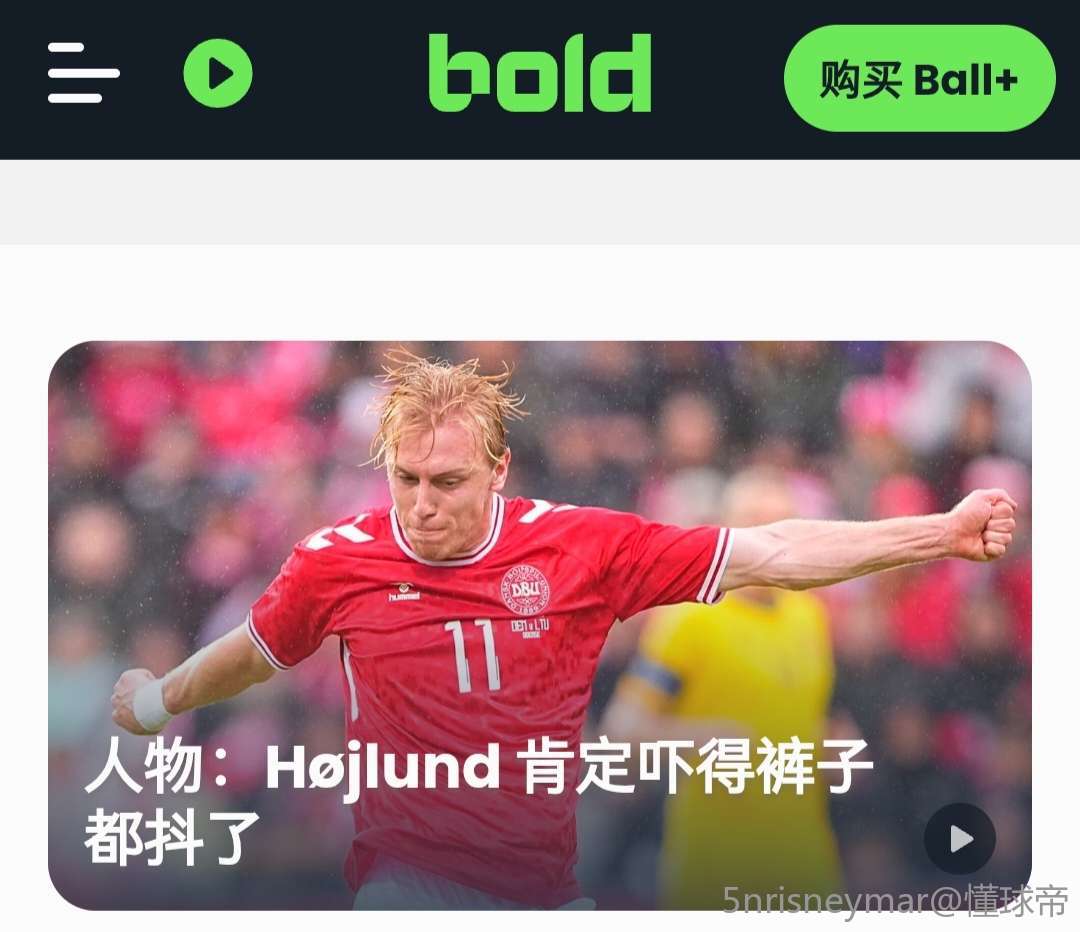Click the 都抖了 headline second line
Viewport: 1080px width, 932px height.
(x=172, y=837)
